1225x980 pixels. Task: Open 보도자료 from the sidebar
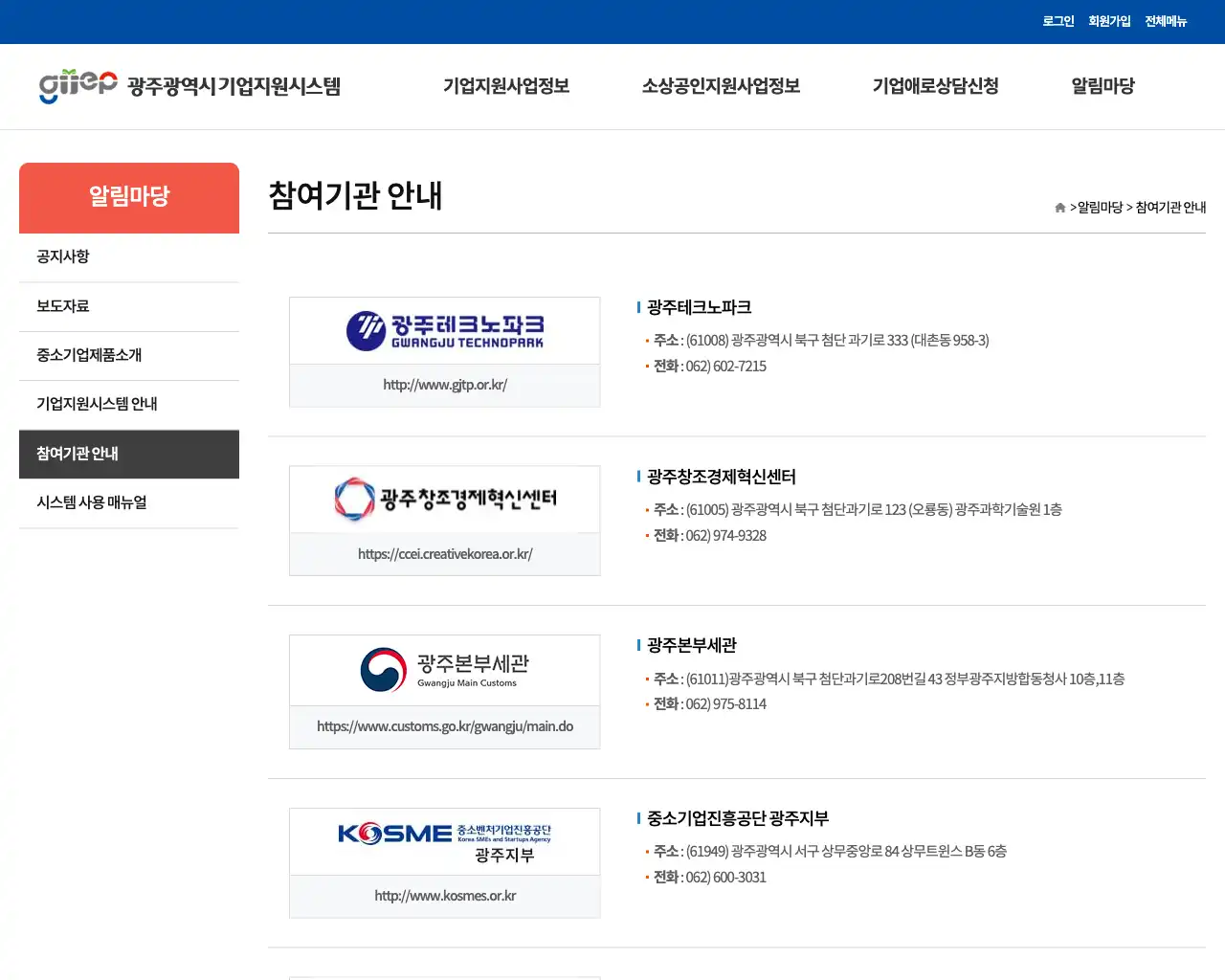61,305
